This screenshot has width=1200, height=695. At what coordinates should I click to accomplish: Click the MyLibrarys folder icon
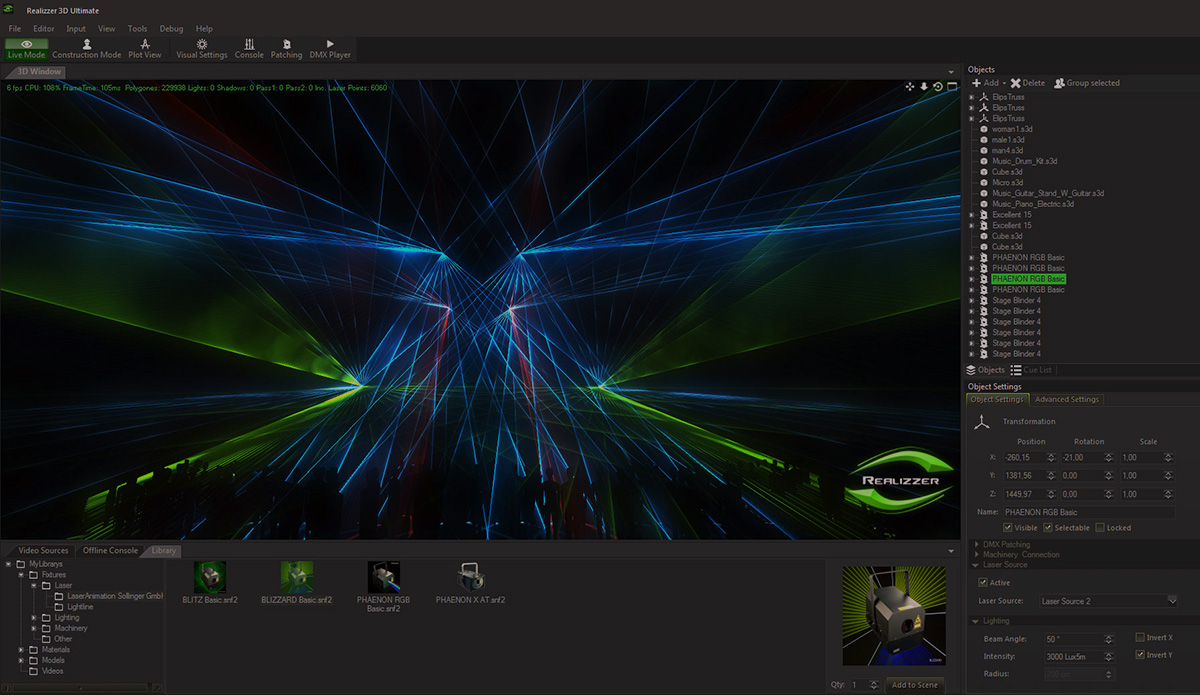click(x=21, y=564)
